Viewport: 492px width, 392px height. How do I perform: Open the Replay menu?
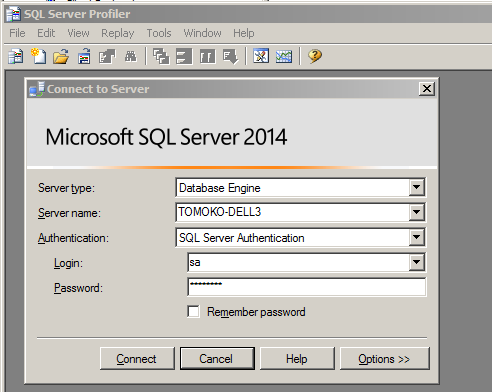[118, 33]
